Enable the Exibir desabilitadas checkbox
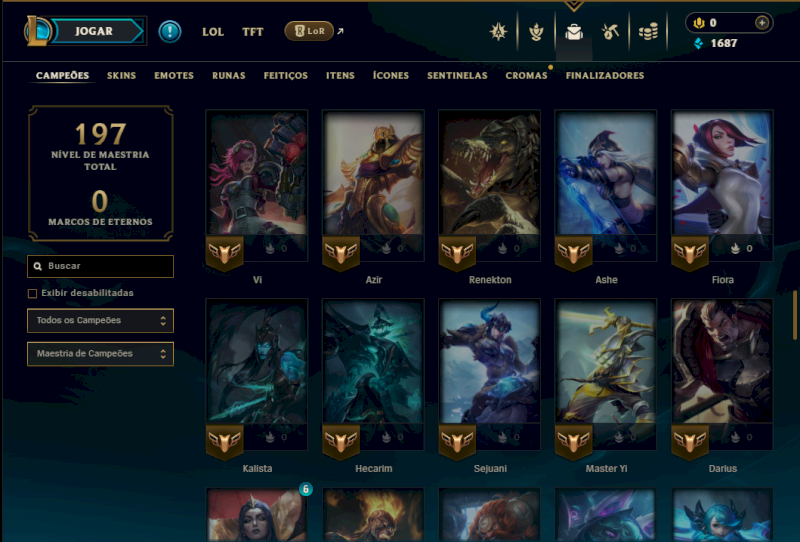 (x=32, y=293)
